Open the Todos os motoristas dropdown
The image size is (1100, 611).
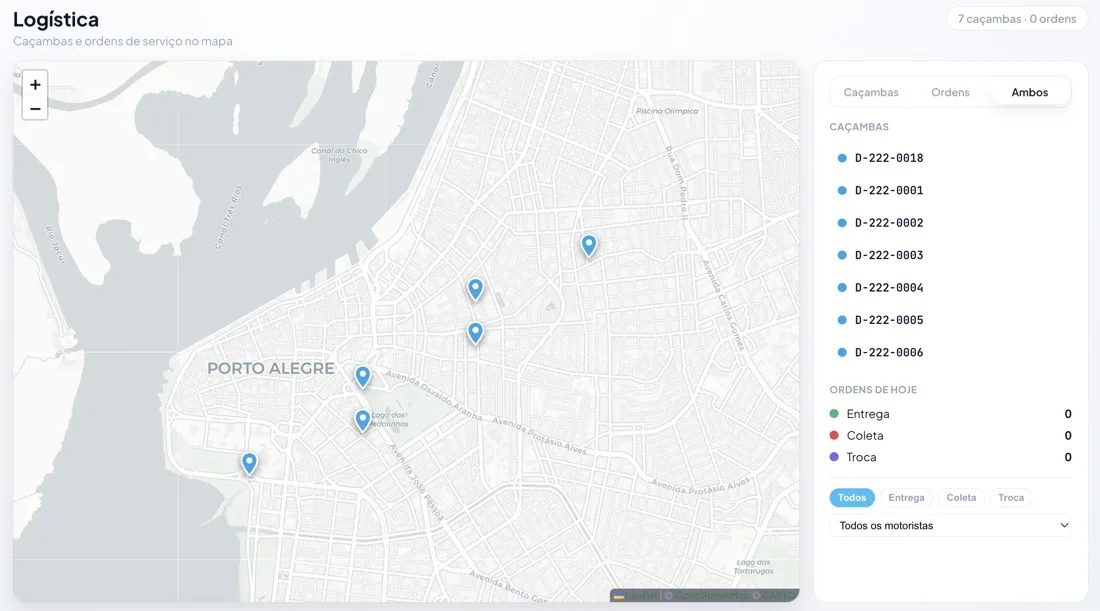tap(950, 525)
